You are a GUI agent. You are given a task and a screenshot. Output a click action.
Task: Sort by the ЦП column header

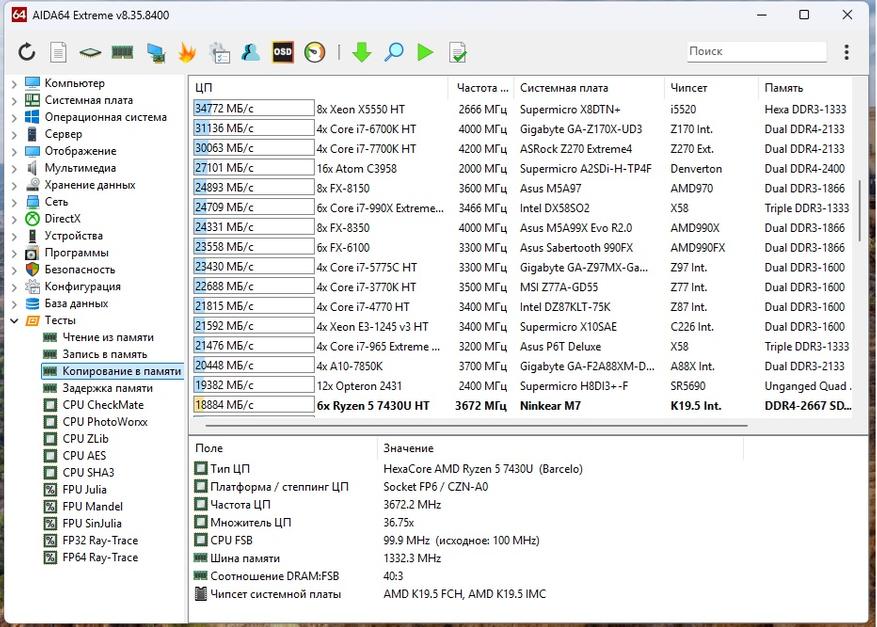click(x=319, y=88)
